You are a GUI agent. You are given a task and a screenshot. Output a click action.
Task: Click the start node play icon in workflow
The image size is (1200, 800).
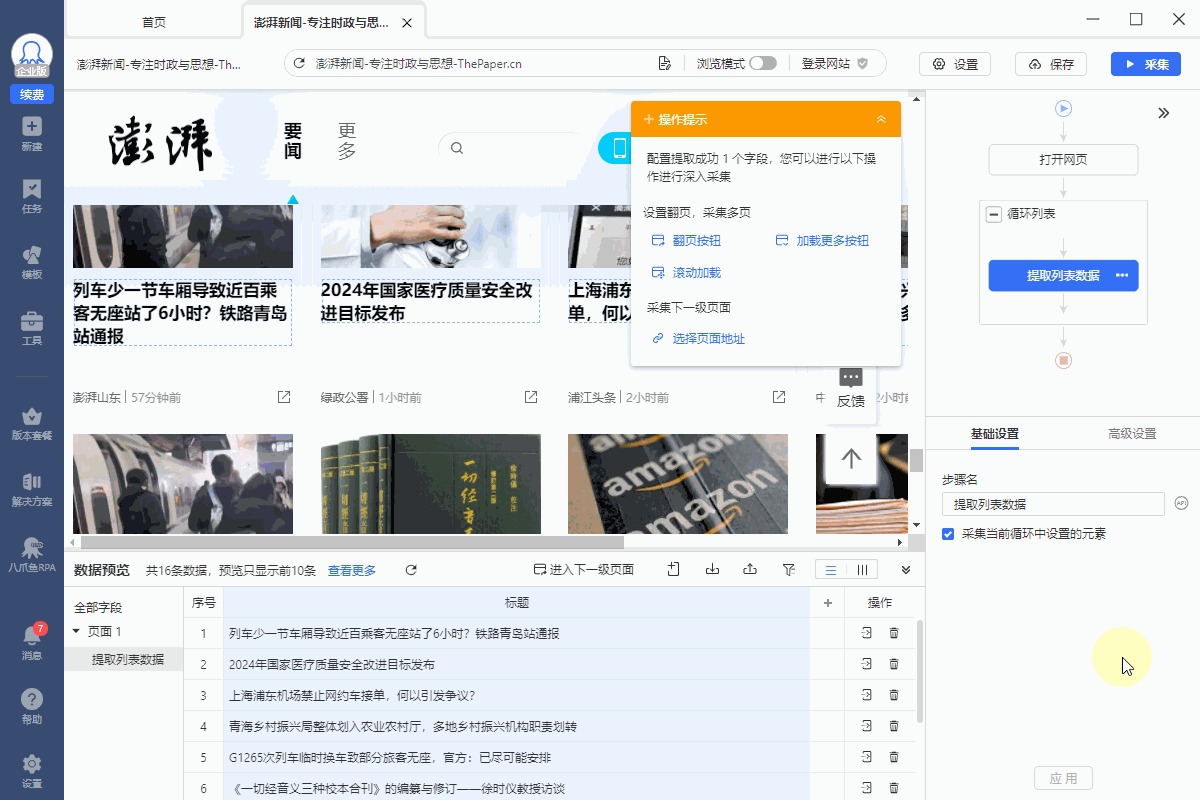click(1063, 108)
